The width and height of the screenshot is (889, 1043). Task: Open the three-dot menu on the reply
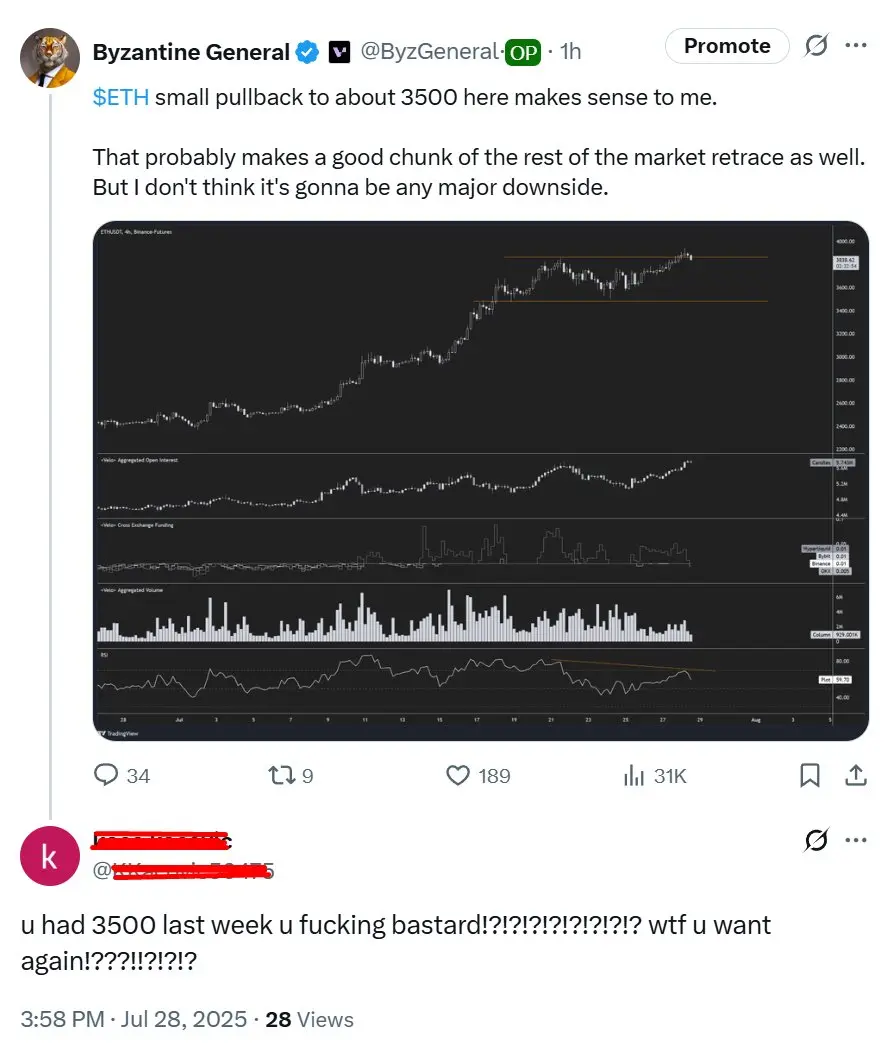[x=856, y=840]
